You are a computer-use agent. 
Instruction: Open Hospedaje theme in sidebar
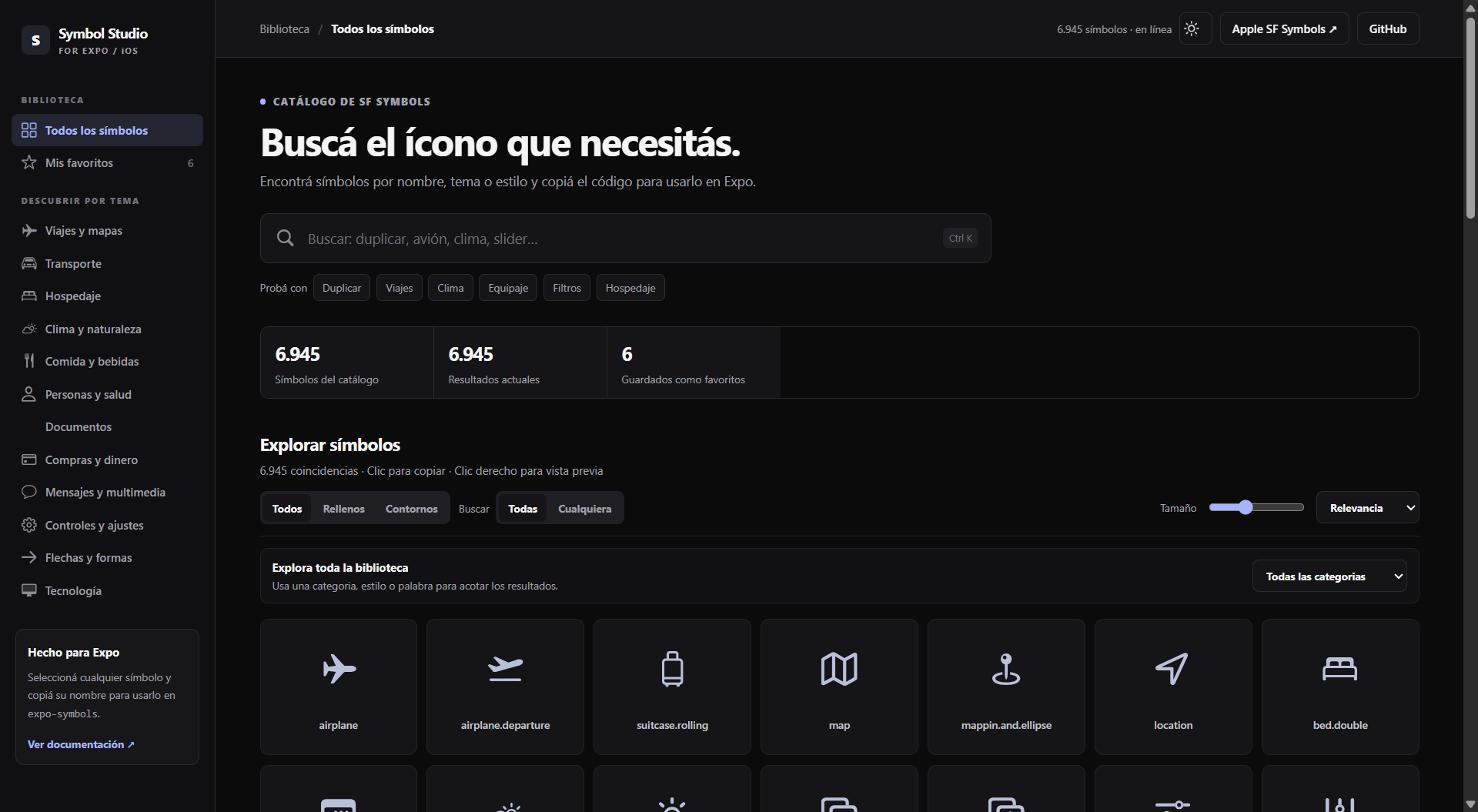click(107, 296)
